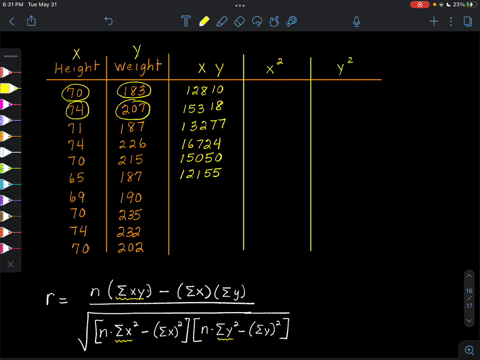Tap the weight value 226
This screenshot has height=360, width=480.
pyautogui.click(x=133, y=144)
